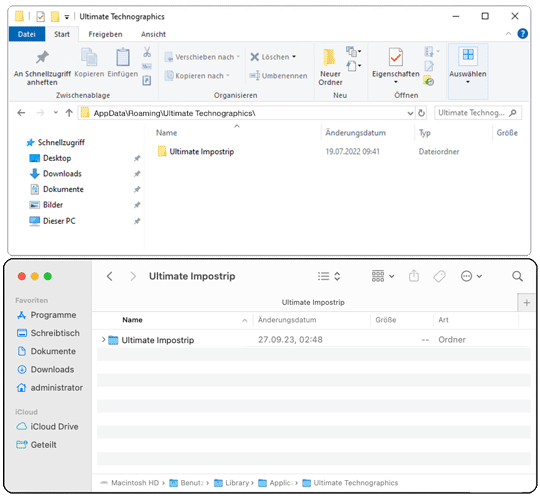Open Dieser PC in Explorer sidebar
This screenshot has width=540, height=498.
point(52,221)
